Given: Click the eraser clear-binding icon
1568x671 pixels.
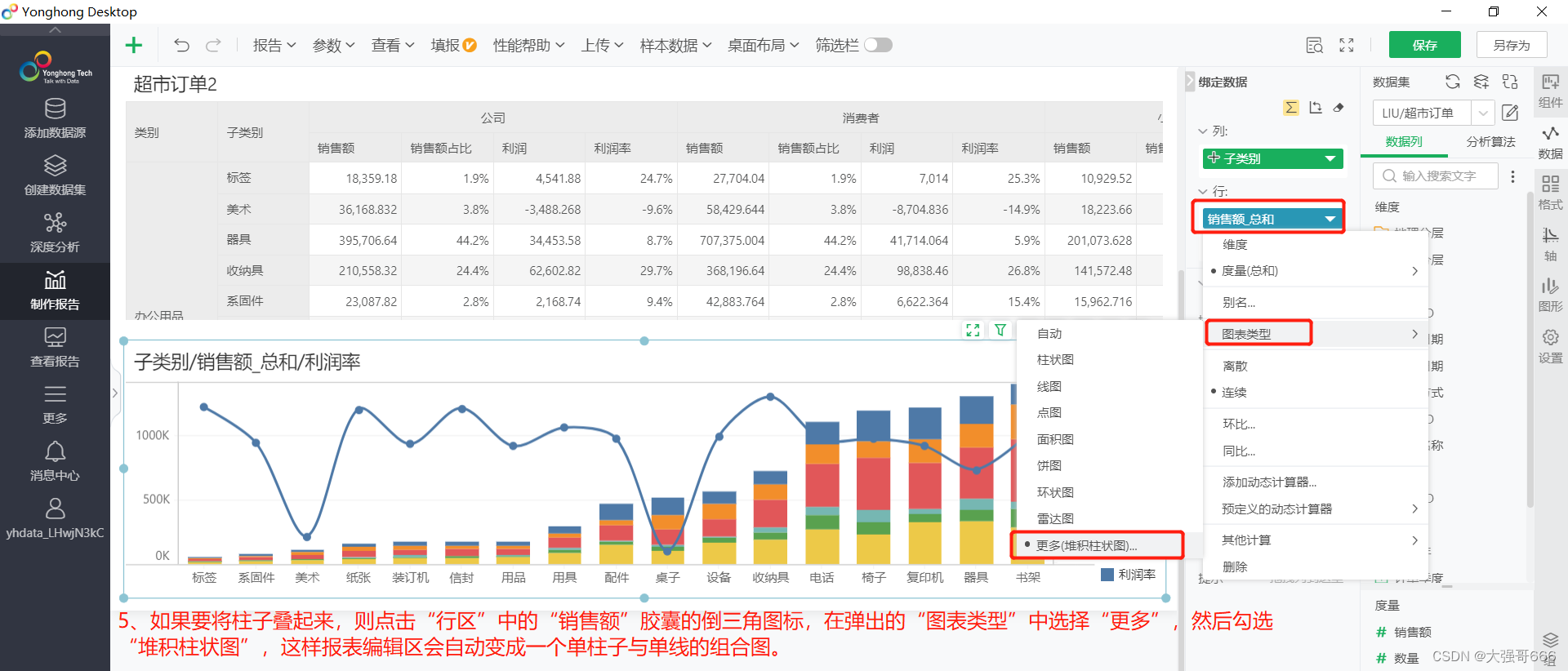Looking at the screenshot, I should pyautogui.click(x=1339, y=108).
